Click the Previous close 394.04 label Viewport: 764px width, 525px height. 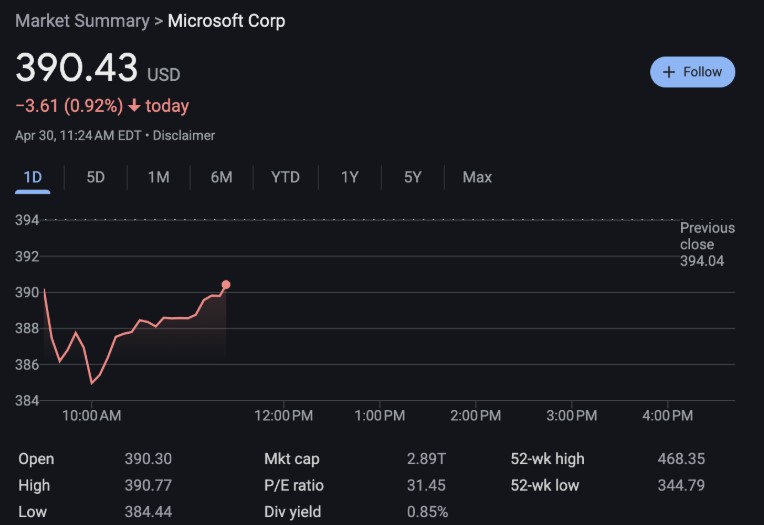click(x=706, y=244)
